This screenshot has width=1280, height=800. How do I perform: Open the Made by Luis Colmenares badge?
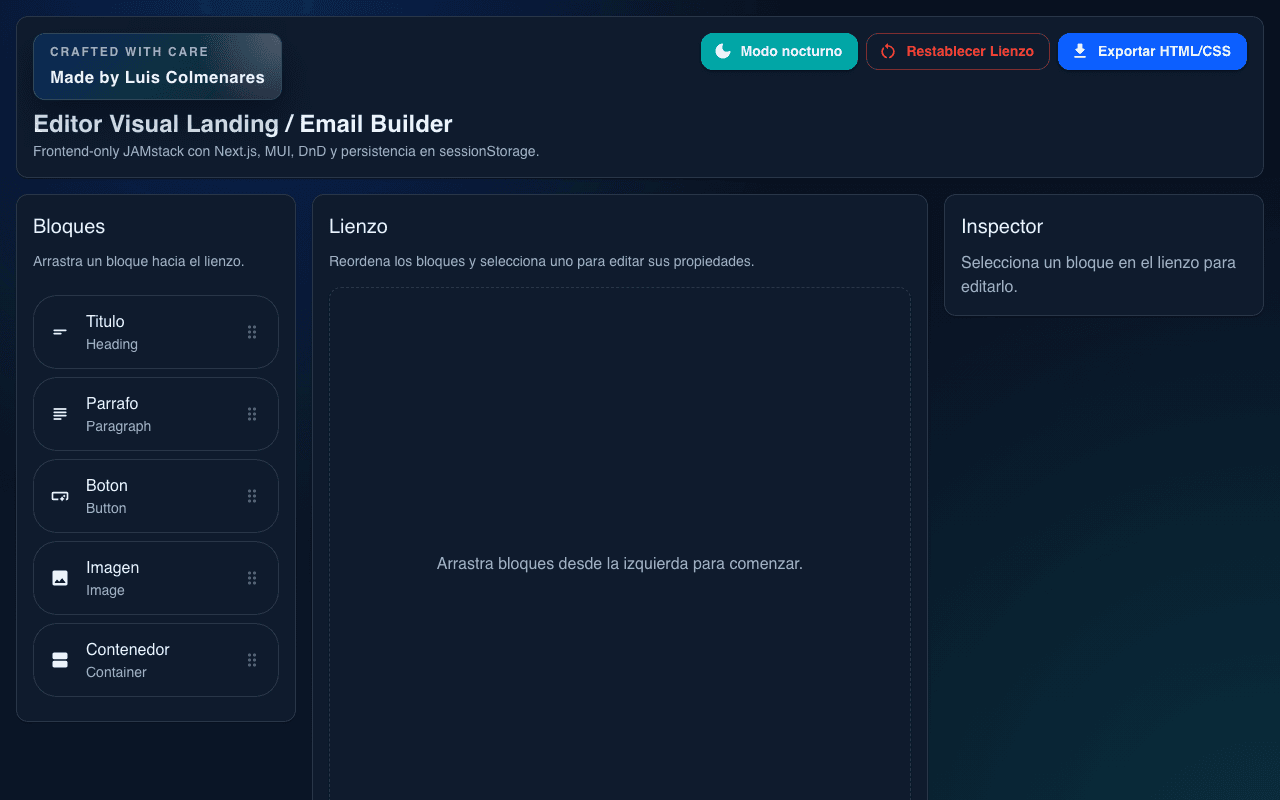pos(157,67)
